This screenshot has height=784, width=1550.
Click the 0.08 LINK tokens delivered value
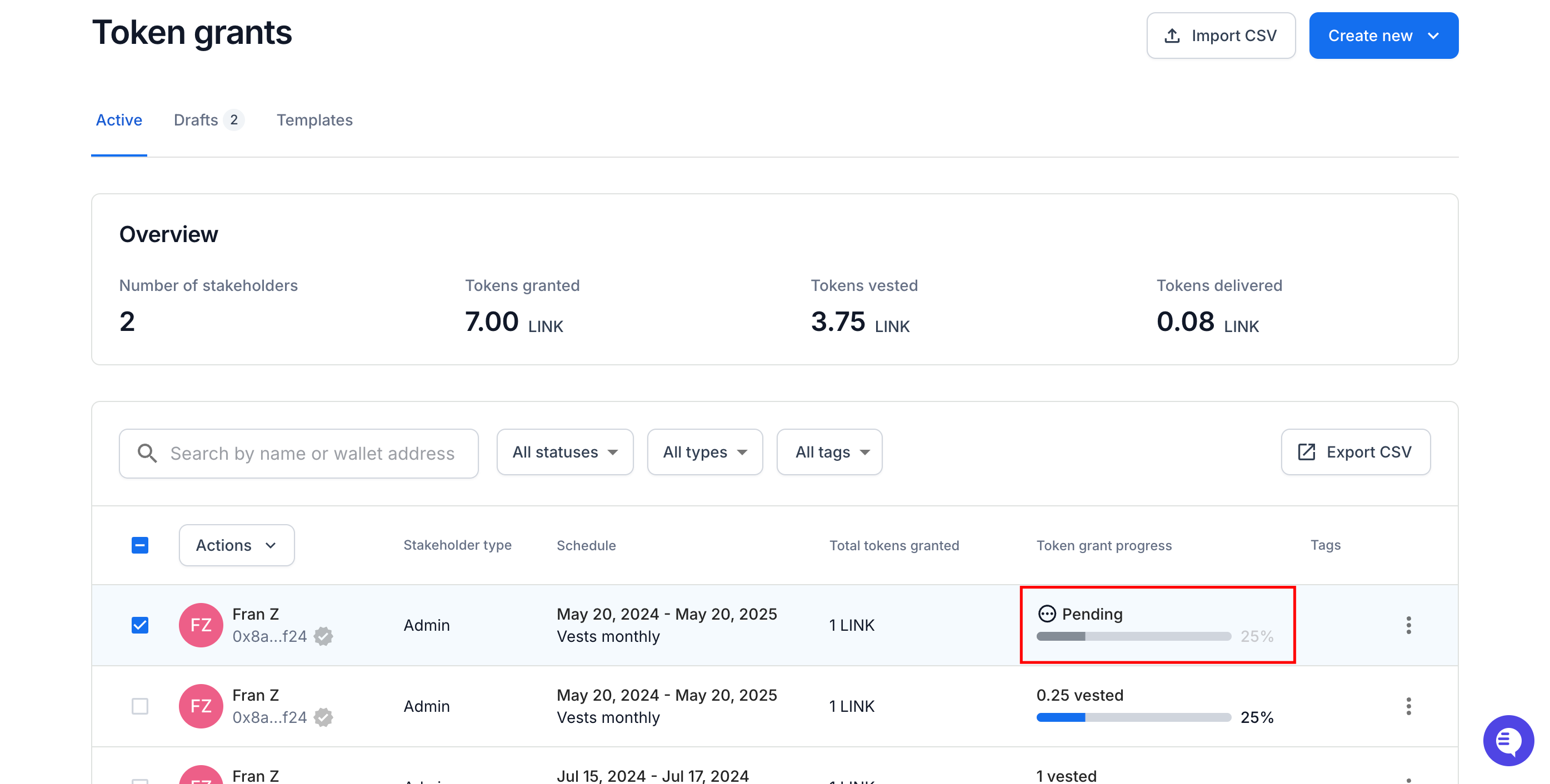pyautogui.click(x=1207, y=321)
